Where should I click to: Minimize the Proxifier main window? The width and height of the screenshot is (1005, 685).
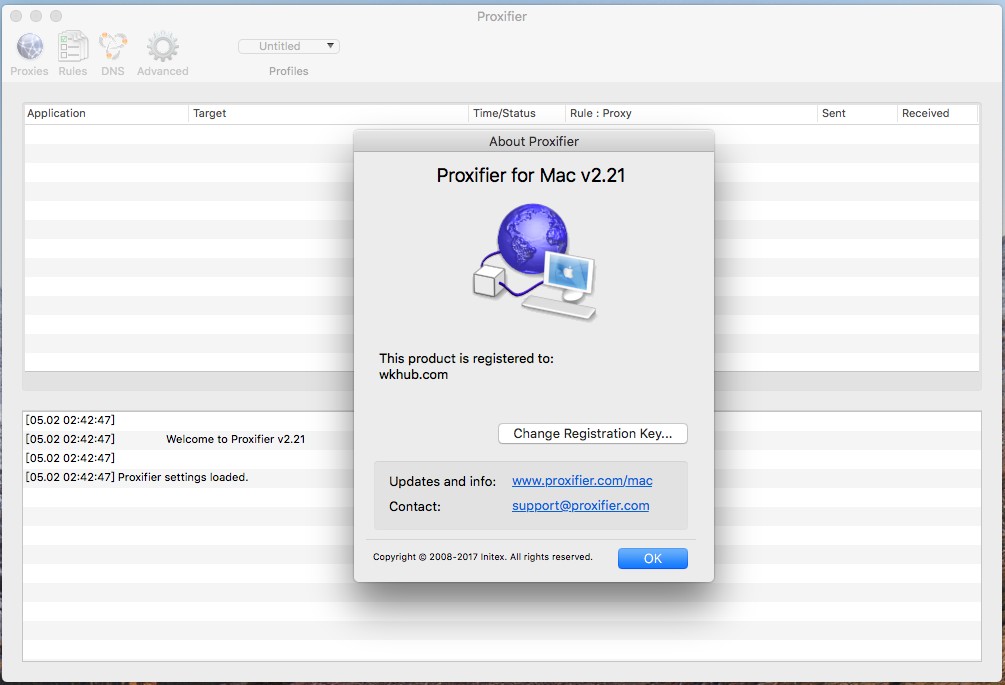pos(36,16)
